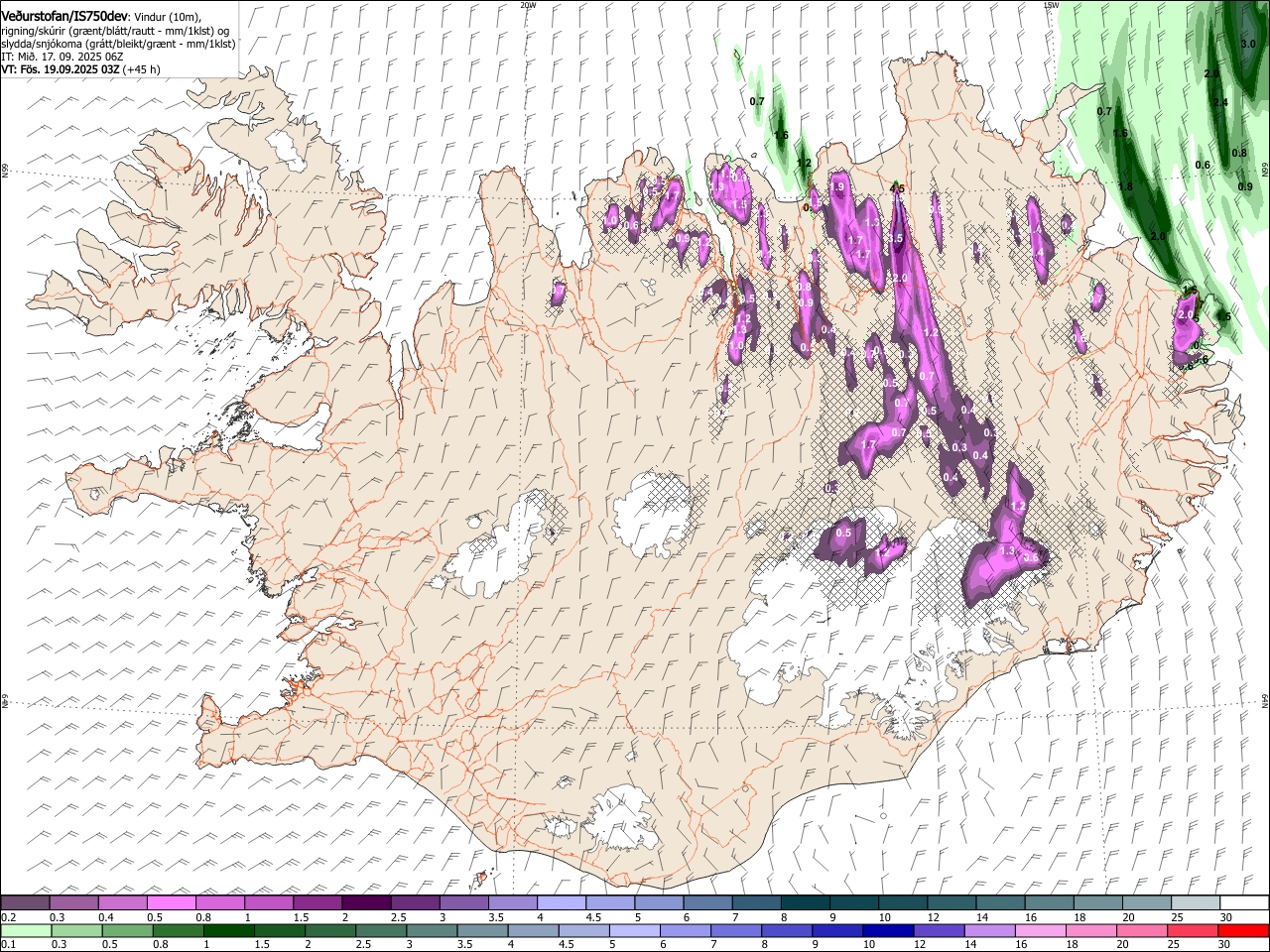Pick the green 0.8 rainfall legend swatch
The width and height of the screenshot is (1270, 952).
coord(178,931)
